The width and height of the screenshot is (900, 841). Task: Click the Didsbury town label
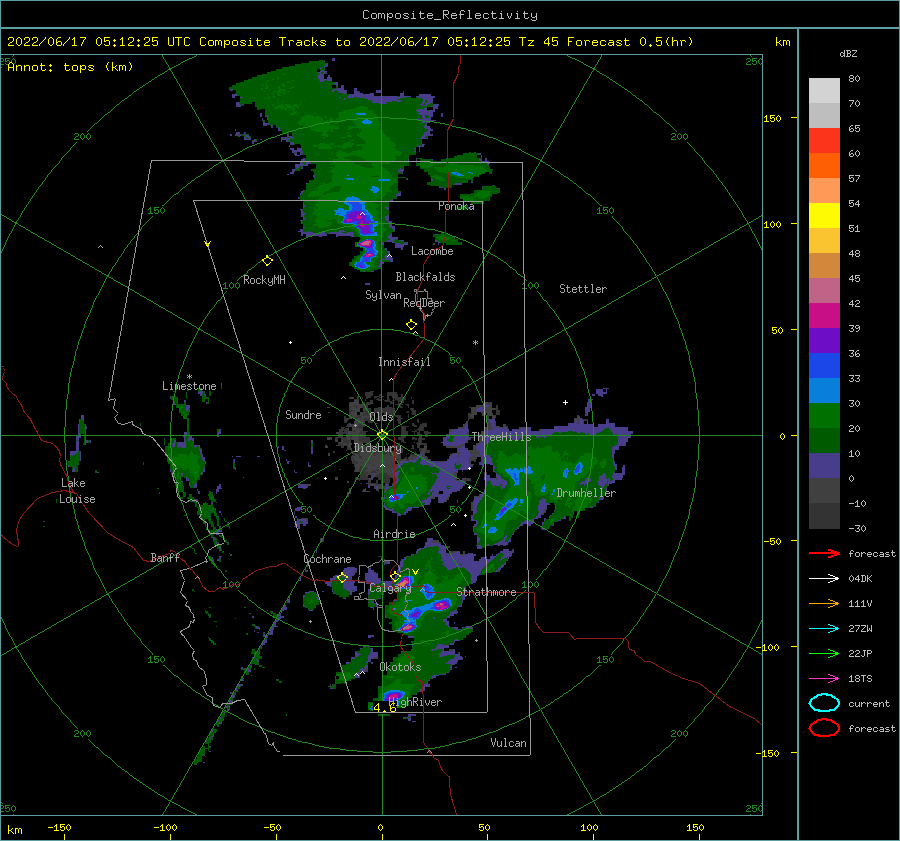pyautogui.click(x=377, y=448)
